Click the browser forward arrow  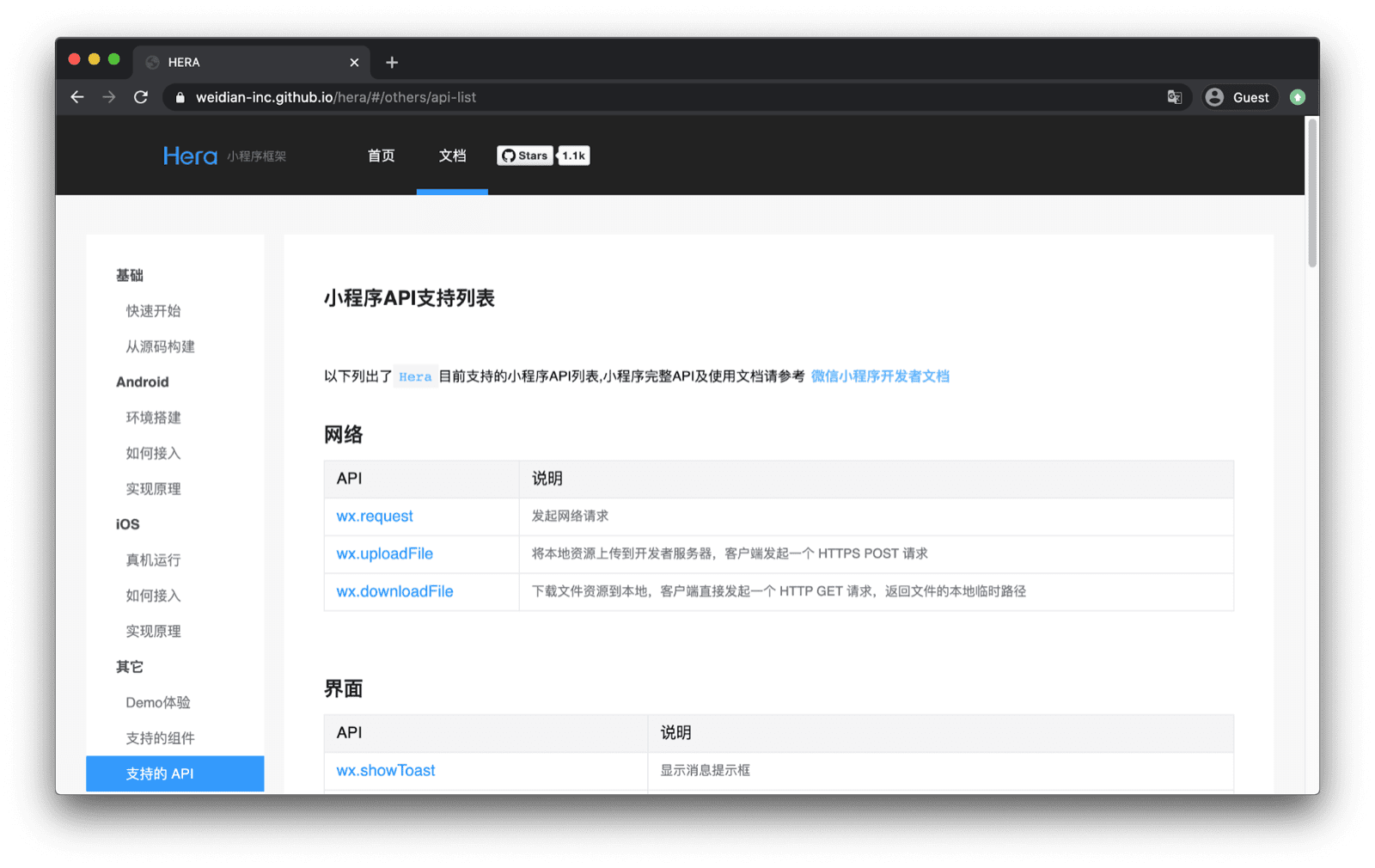point(108,97)
